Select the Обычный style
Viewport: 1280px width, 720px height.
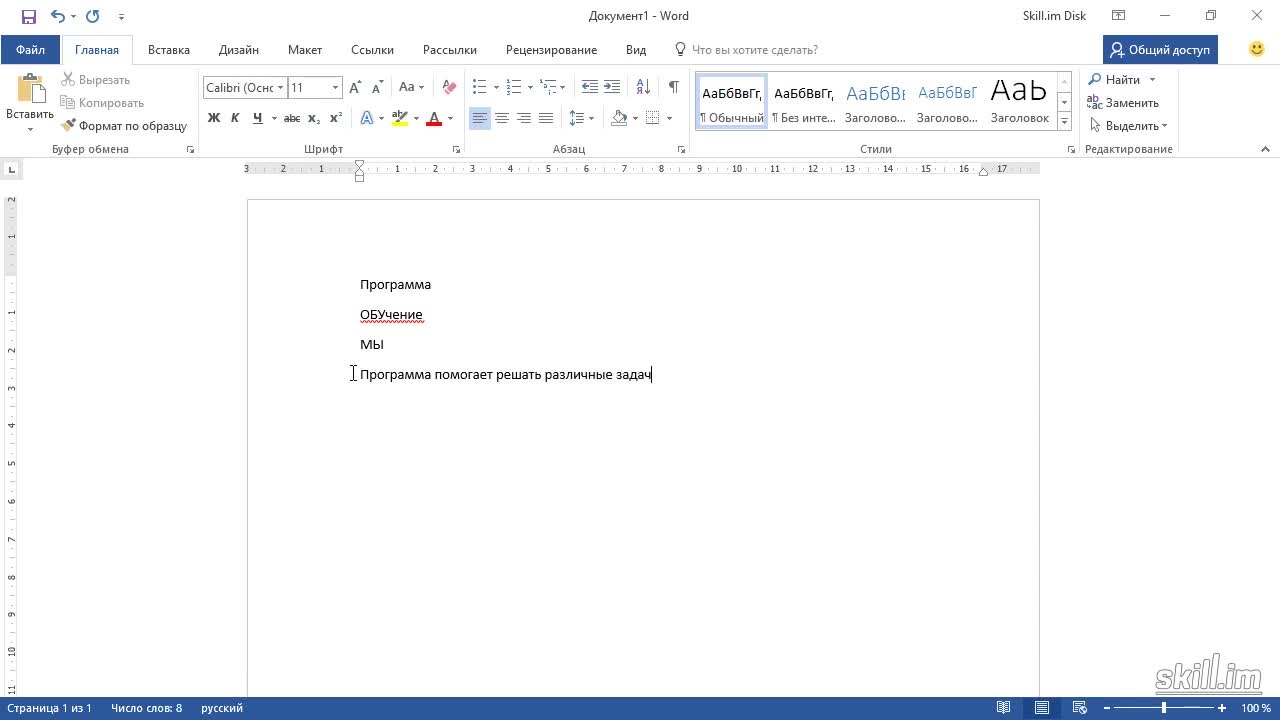tap(732, 102)
